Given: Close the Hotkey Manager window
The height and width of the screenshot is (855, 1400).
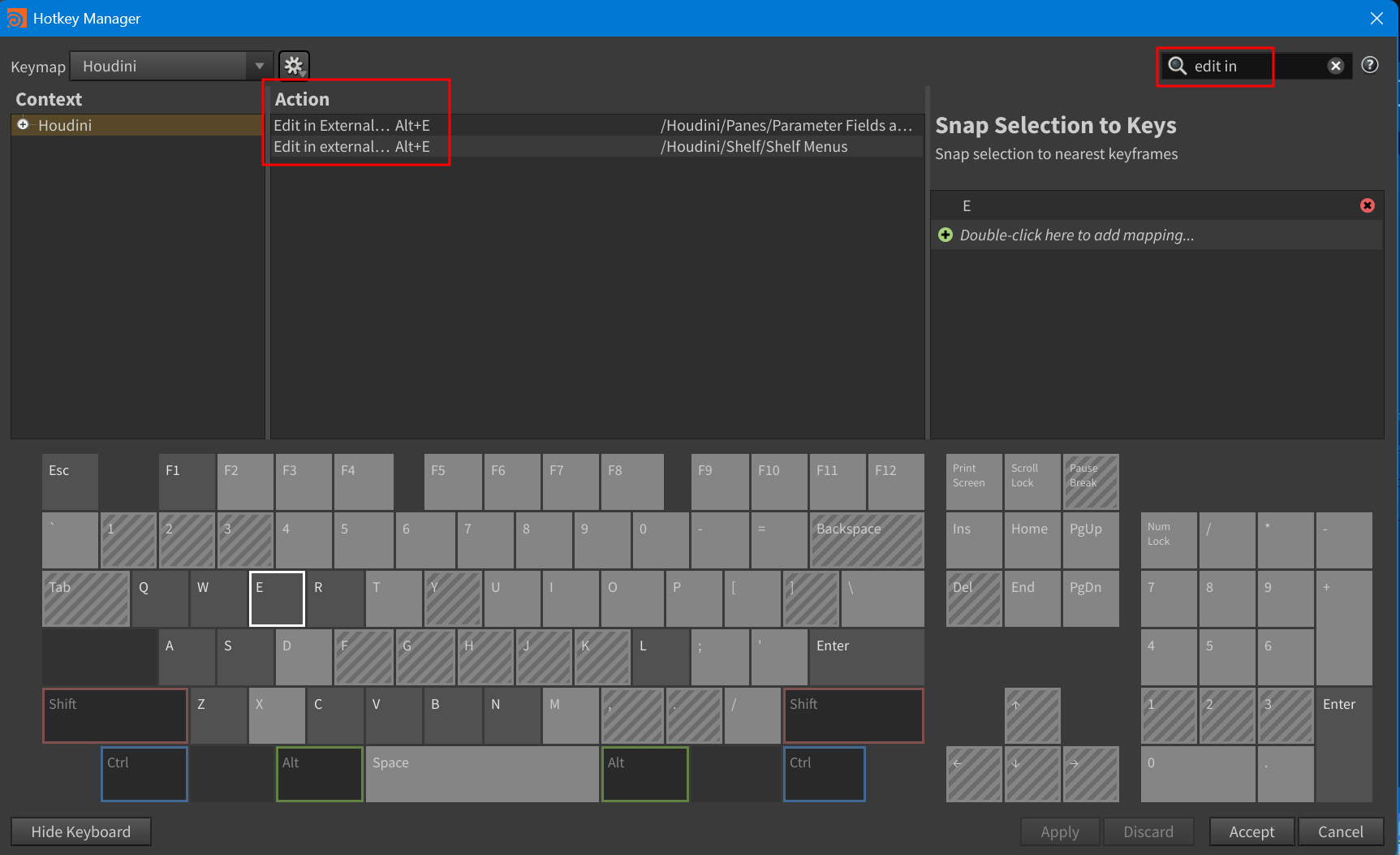Looking at the screenshot, I should coord(1376,18).
